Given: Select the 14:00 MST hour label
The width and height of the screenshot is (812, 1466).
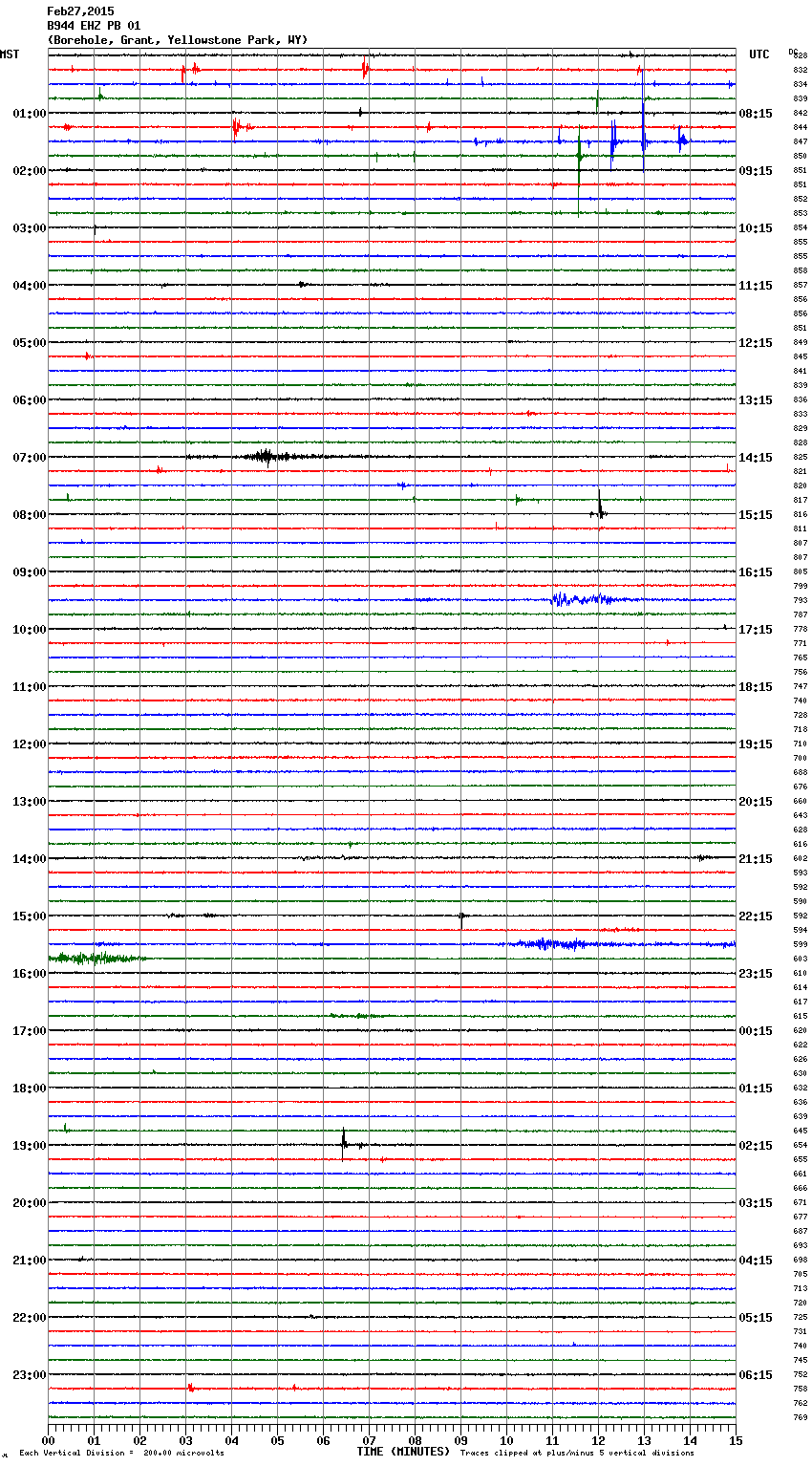Looking at the screenshot, I should 30,859.
